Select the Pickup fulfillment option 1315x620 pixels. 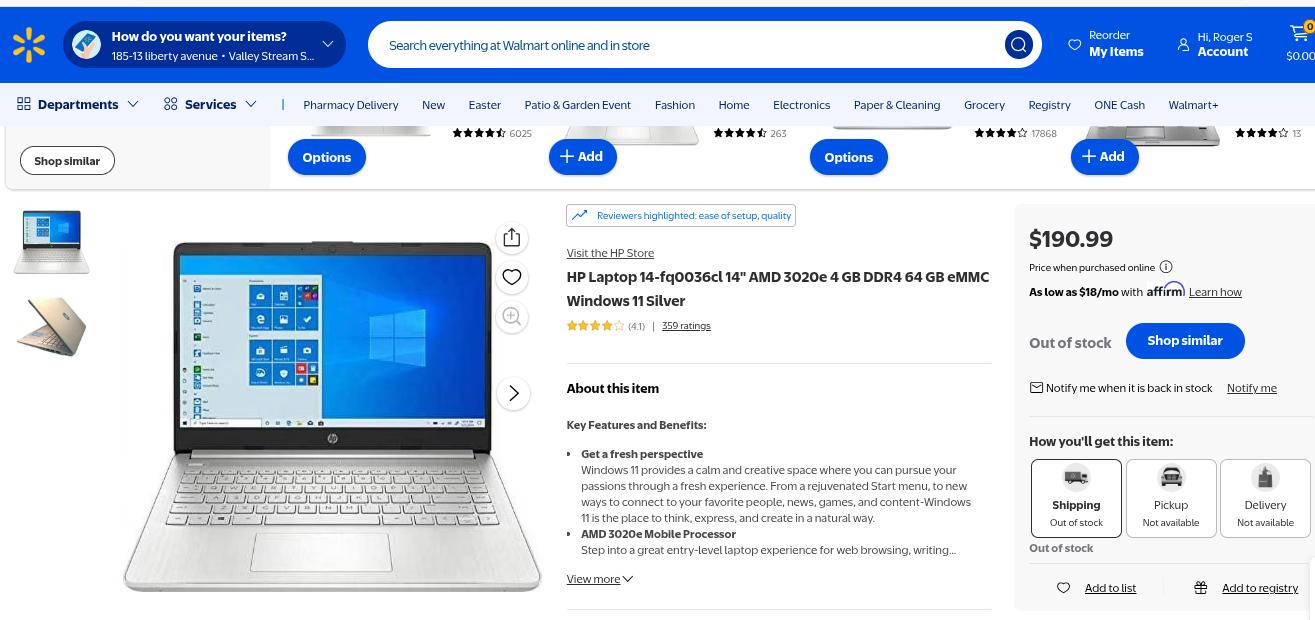(1171, 499)
